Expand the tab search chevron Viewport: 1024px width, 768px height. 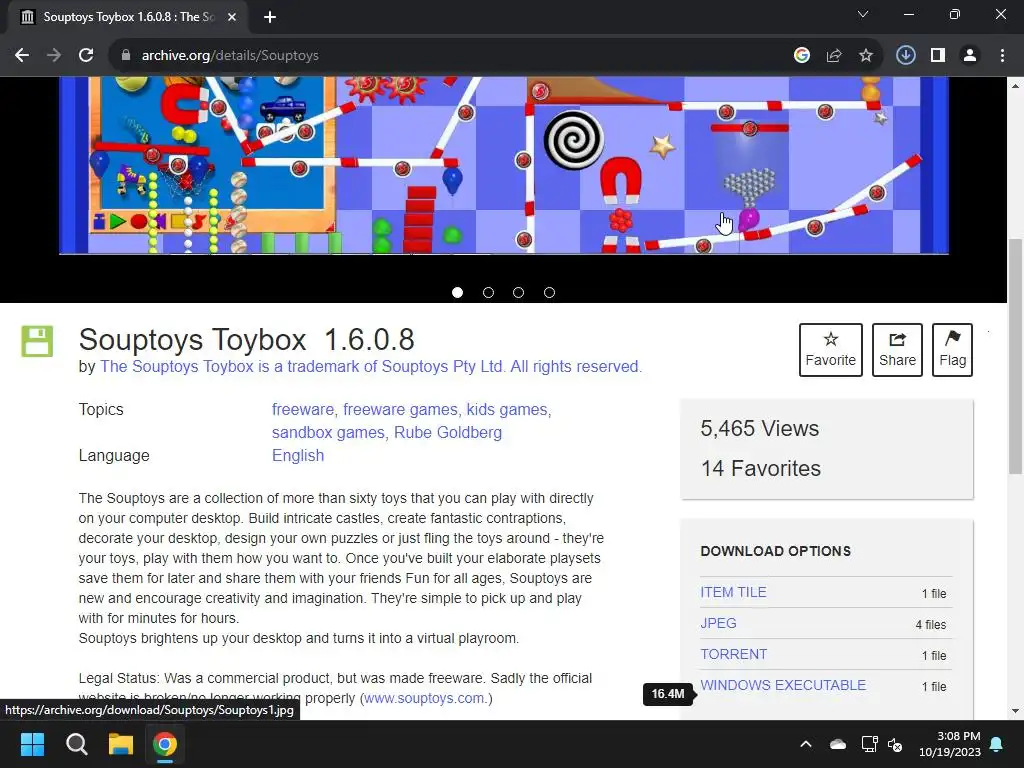click(x=863, y=14)
